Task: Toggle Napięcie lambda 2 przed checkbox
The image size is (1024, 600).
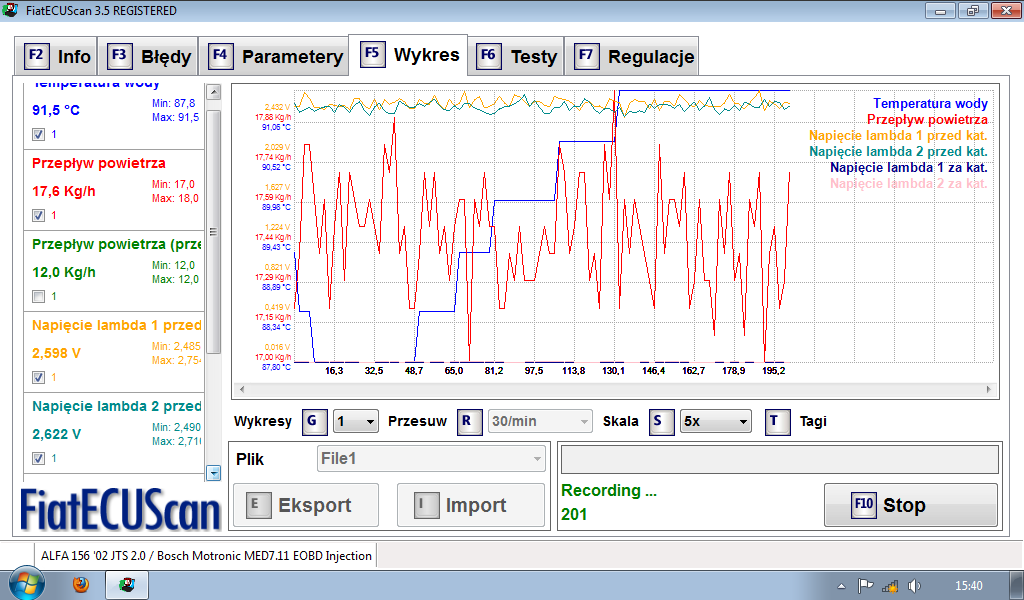Action: coord(39,458)
